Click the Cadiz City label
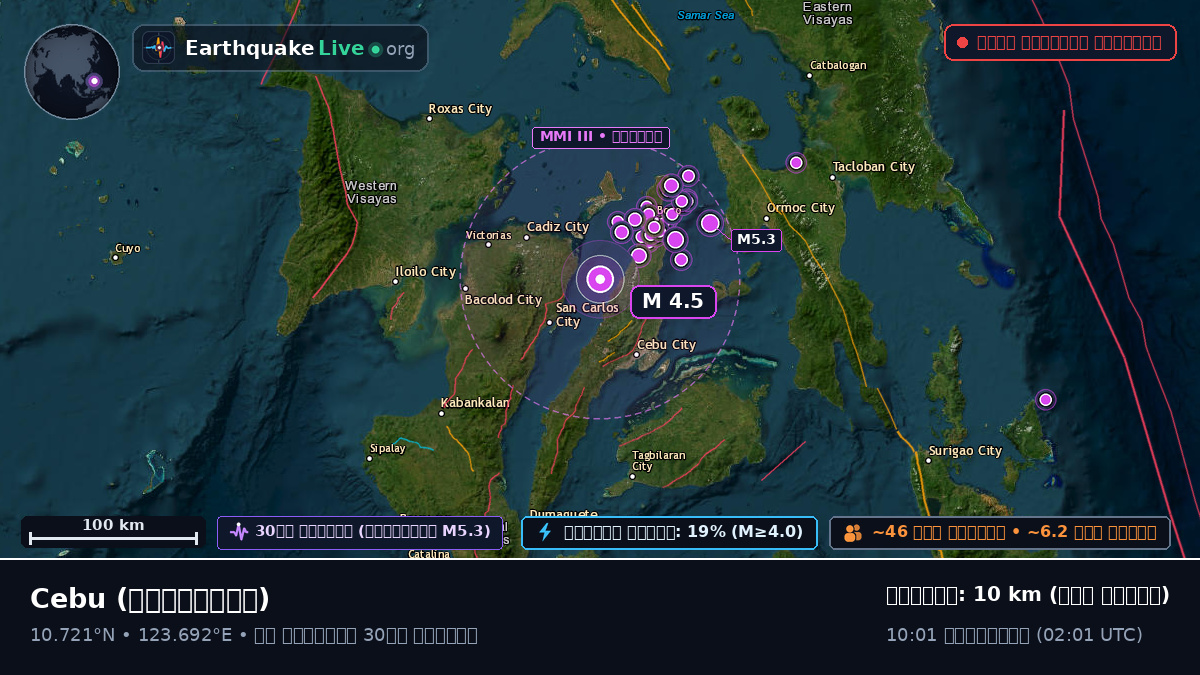 pos(558,227)
